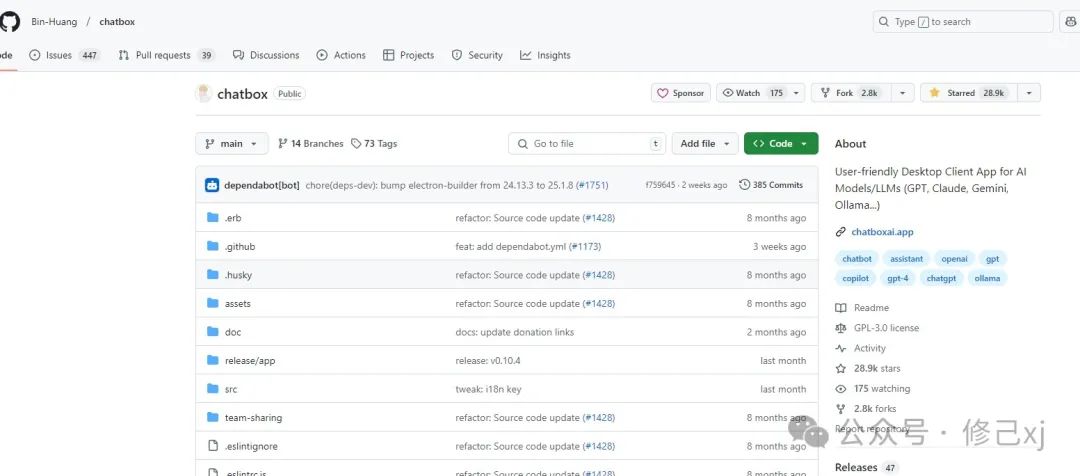The height and width of the screenshot is (476, 1080).
Task: Click the src folder icon
Action: tap(212, 389)
